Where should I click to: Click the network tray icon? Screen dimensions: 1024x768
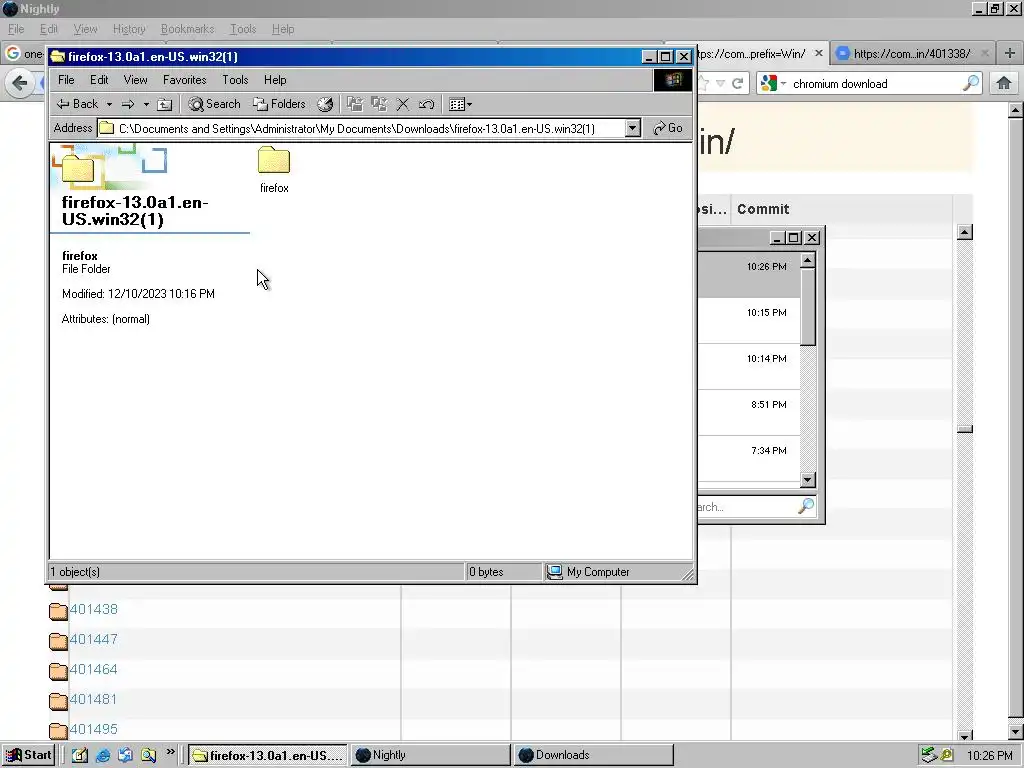tap(929, 756)
